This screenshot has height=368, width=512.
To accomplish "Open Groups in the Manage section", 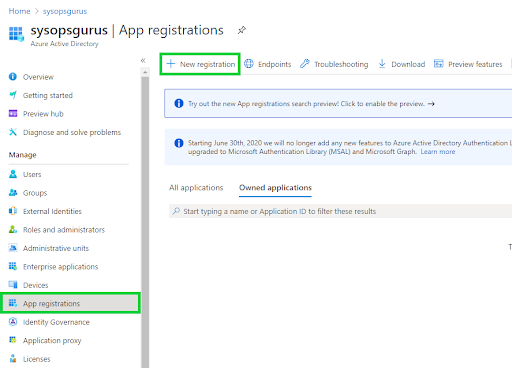I will (35, 193).
